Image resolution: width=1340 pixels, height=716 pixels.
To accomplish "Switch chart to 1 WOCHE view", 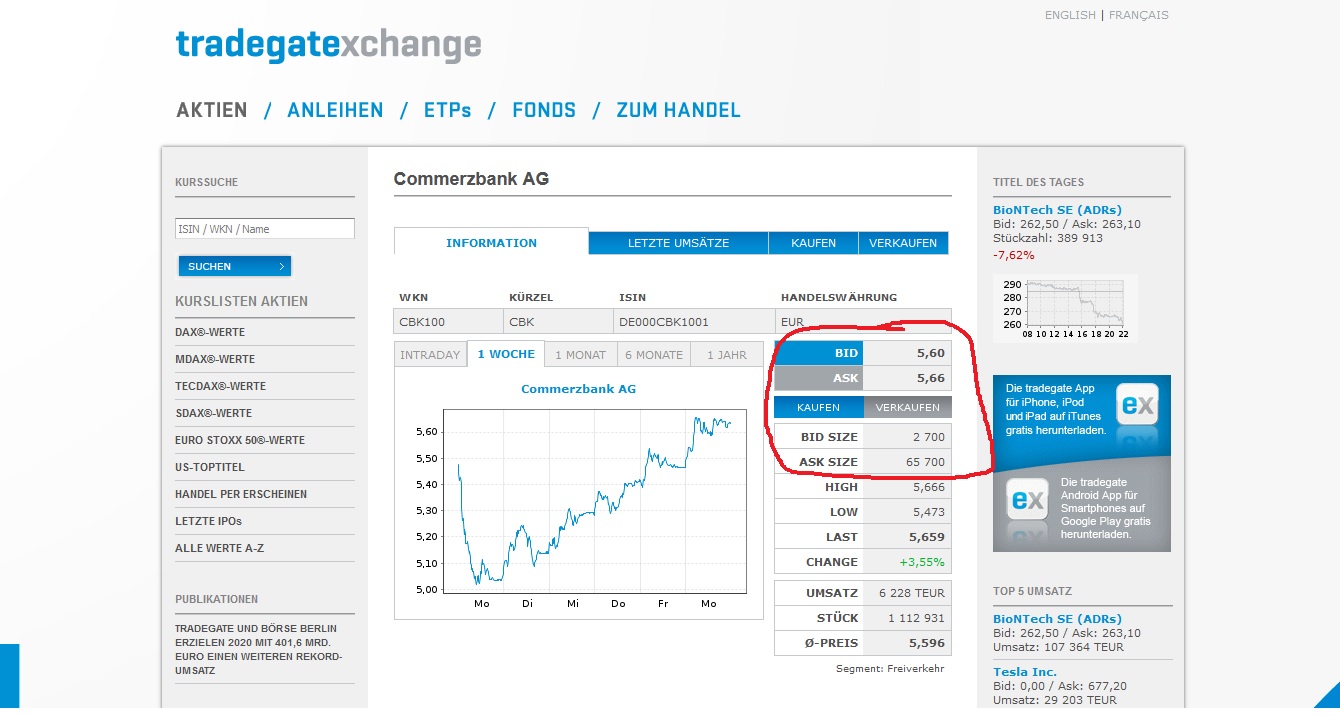I will [x=506, y=354].
